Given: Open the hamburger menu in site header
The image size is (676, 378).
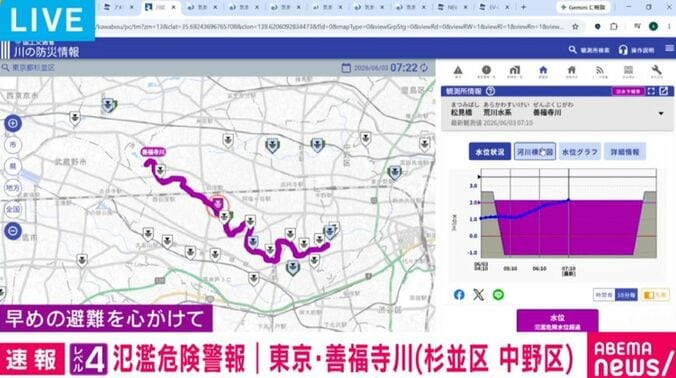Looking at the screenshot, I should coord(670,49).
